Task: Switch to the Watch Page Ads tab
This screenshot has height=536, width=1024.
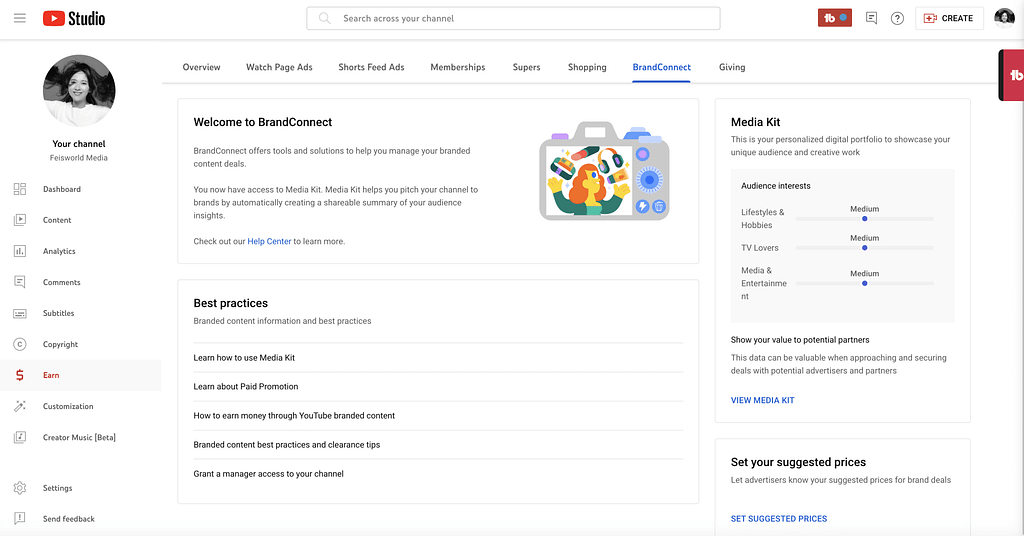Action: click(x=279, y=67)
